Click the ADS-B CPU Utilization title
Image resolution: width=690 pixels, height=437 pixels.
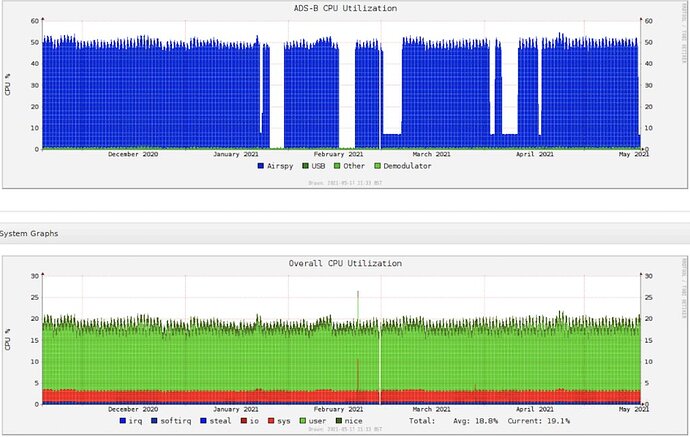point(345,8)
